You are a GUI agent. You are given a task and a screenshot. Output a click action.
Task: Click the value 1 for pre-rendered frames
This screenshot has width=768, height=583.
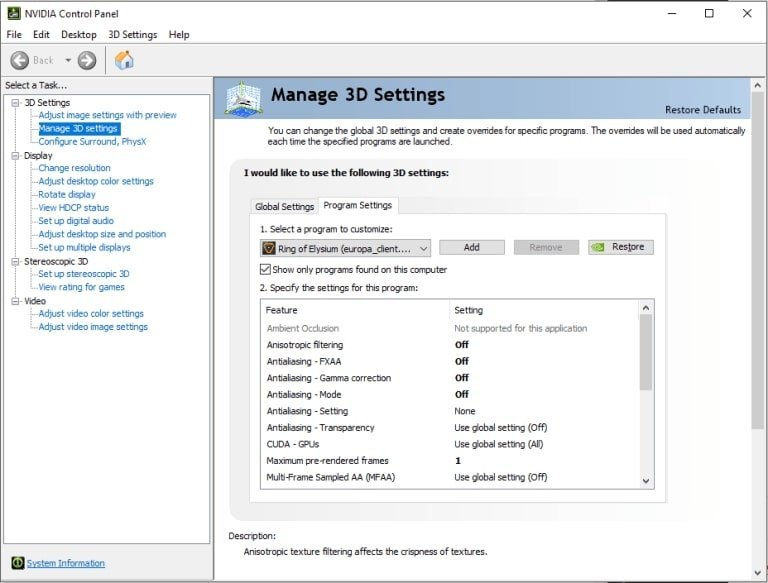coord(458,461)
